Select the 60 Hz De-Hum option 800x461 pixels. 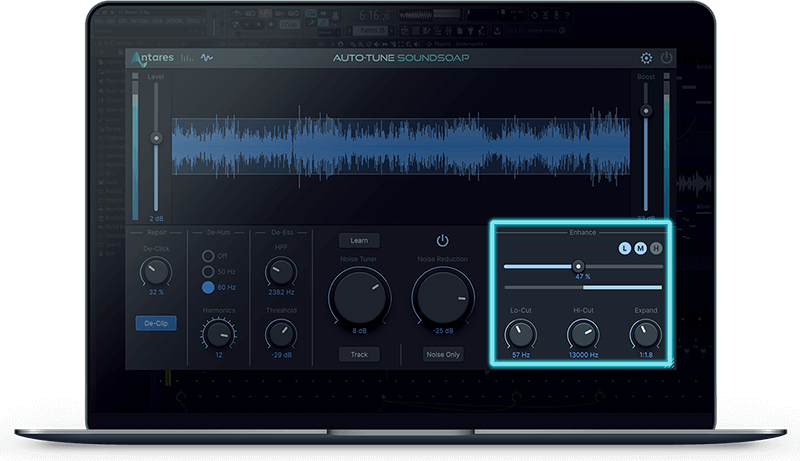coord(208,287)
